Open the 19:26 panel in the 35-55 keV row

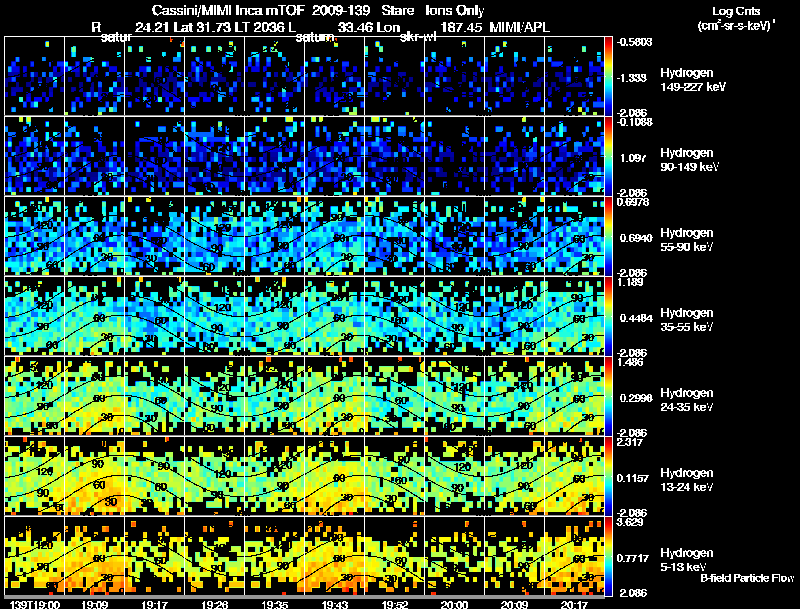(214, 316)
